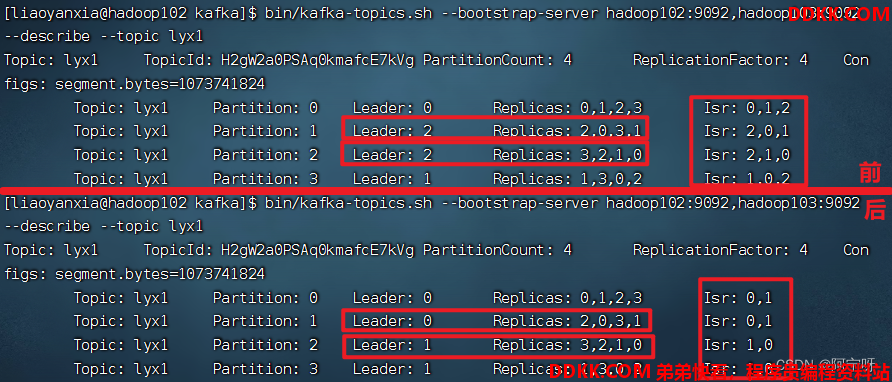Click 'Replicas: 2,0,3,1' in the row with Leader: 0

coord(567,321)
